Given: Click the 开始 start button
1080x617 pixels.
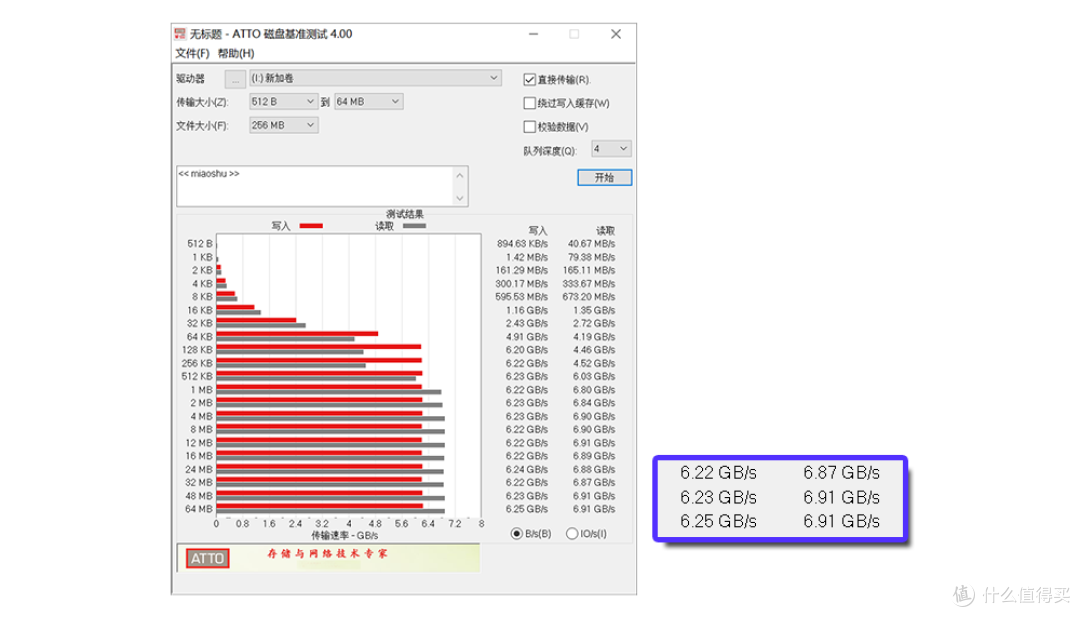Looking at the screenshot, I should [x=604, y=178].
